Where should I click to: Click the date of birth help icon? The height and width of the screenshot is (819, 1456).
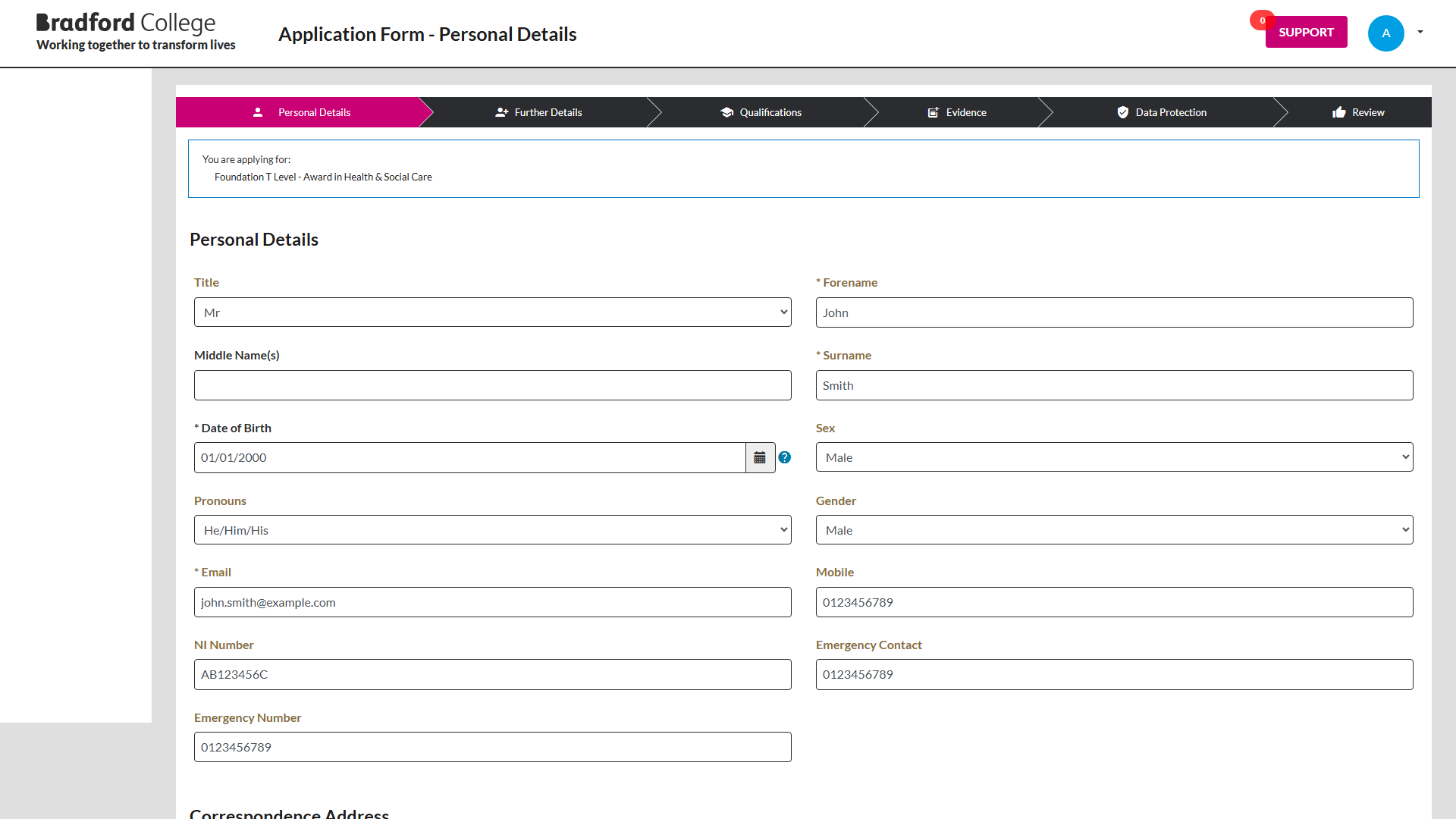click(x=785, y=457)
